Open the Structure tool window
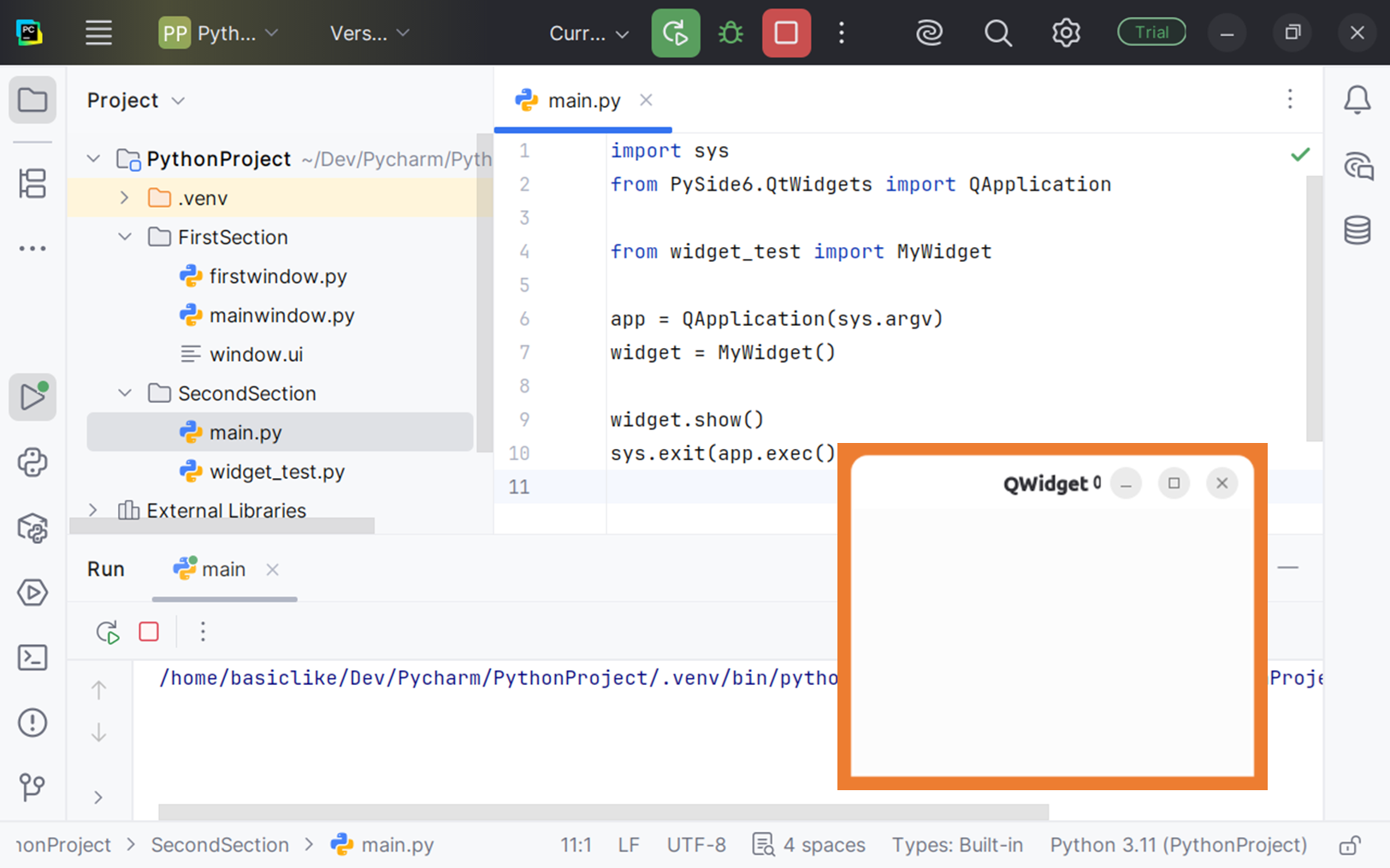1390x868 pixels. click(x=33, y=183)
